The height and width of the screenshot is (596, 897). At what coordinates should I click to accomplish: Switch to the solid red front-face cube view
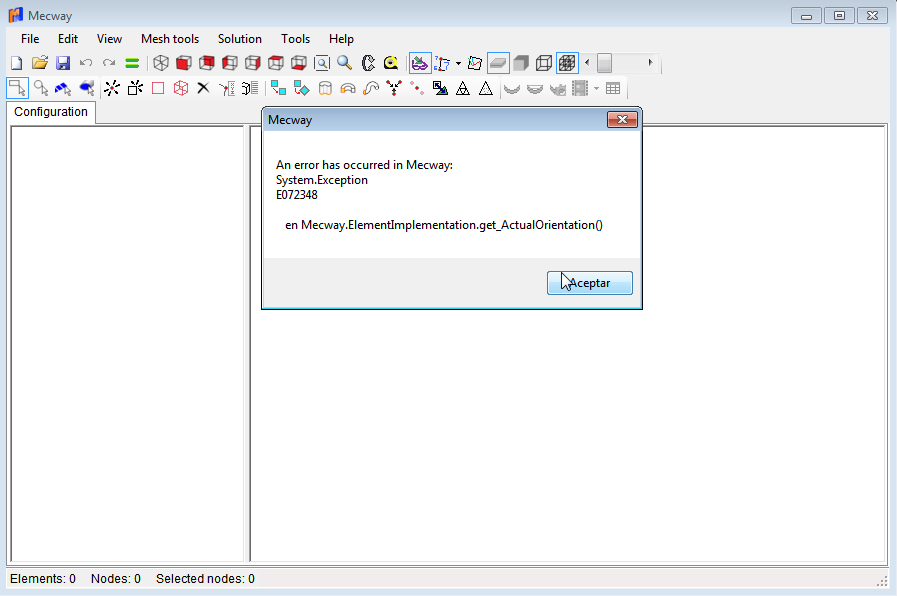point(184,63)
